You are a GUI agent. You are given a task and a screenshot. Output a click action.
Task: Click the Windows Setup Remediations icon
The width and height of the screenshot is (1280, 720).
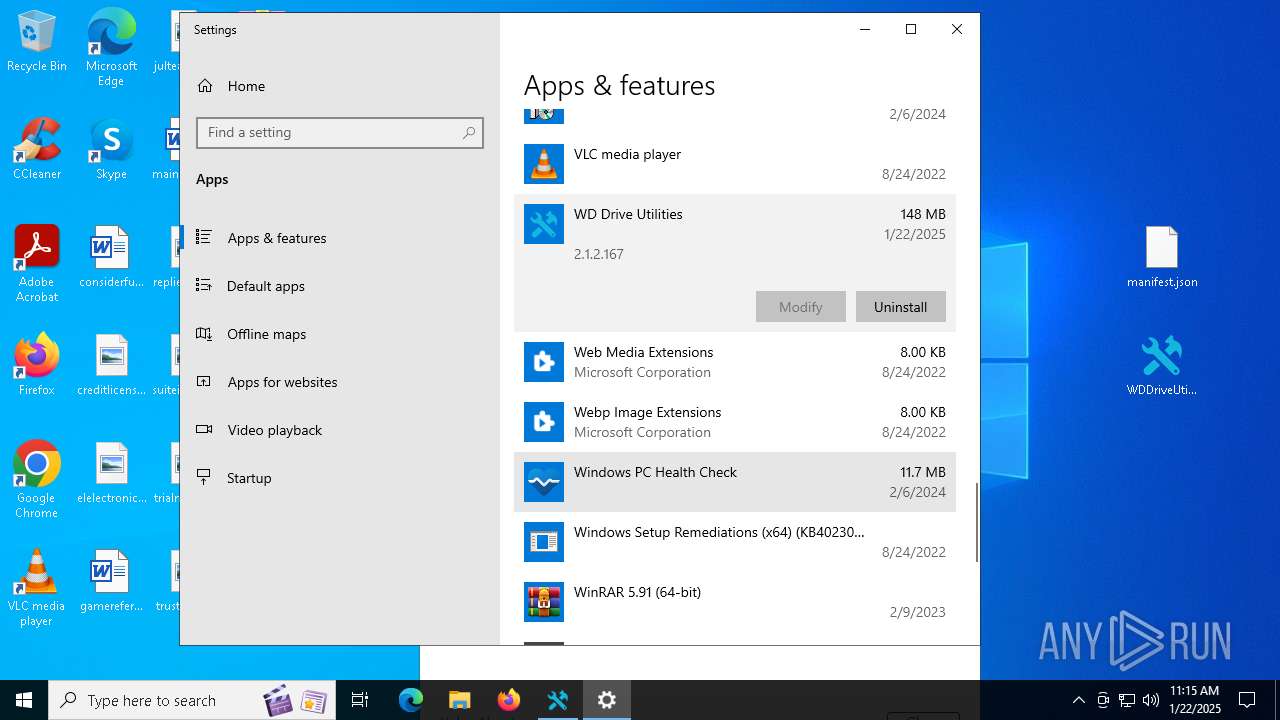click(544, 542)
